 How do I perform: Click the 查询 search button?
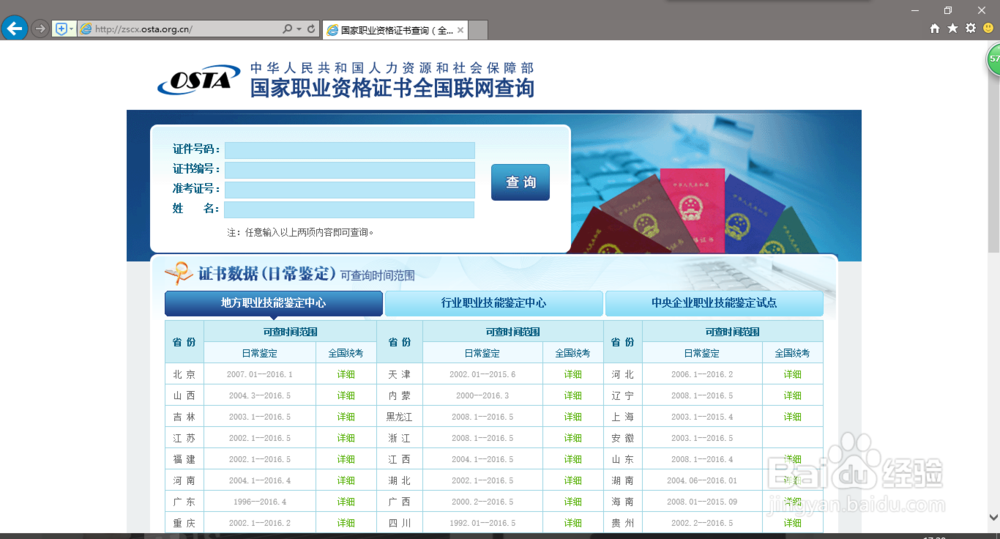point(520,182)
